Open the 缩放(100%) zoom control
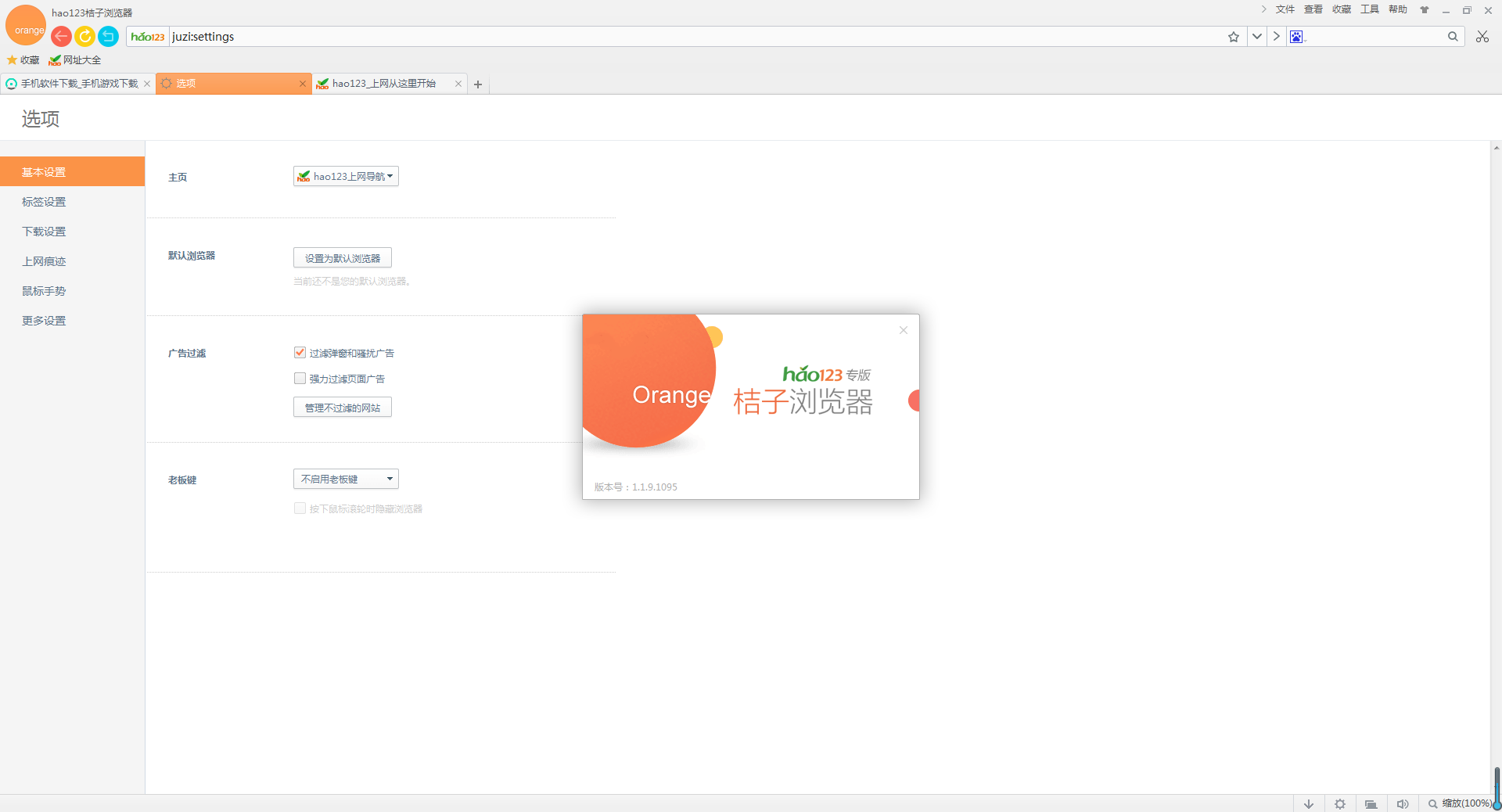Viewport: 1502px width, 812px height. pos(1460,803)
